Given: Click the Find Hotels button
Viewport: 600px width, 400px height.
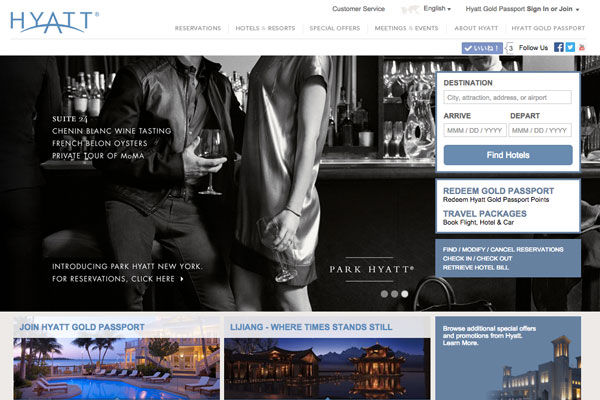Looking at the screenshot, I should click(x=508, y=155).
